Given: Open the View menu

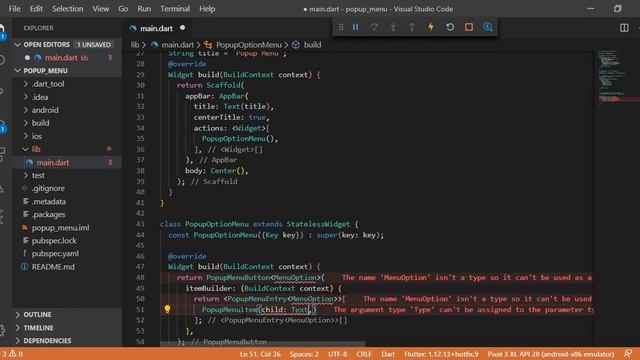Looking at the screenshot, I should click(x=100, y=9).
